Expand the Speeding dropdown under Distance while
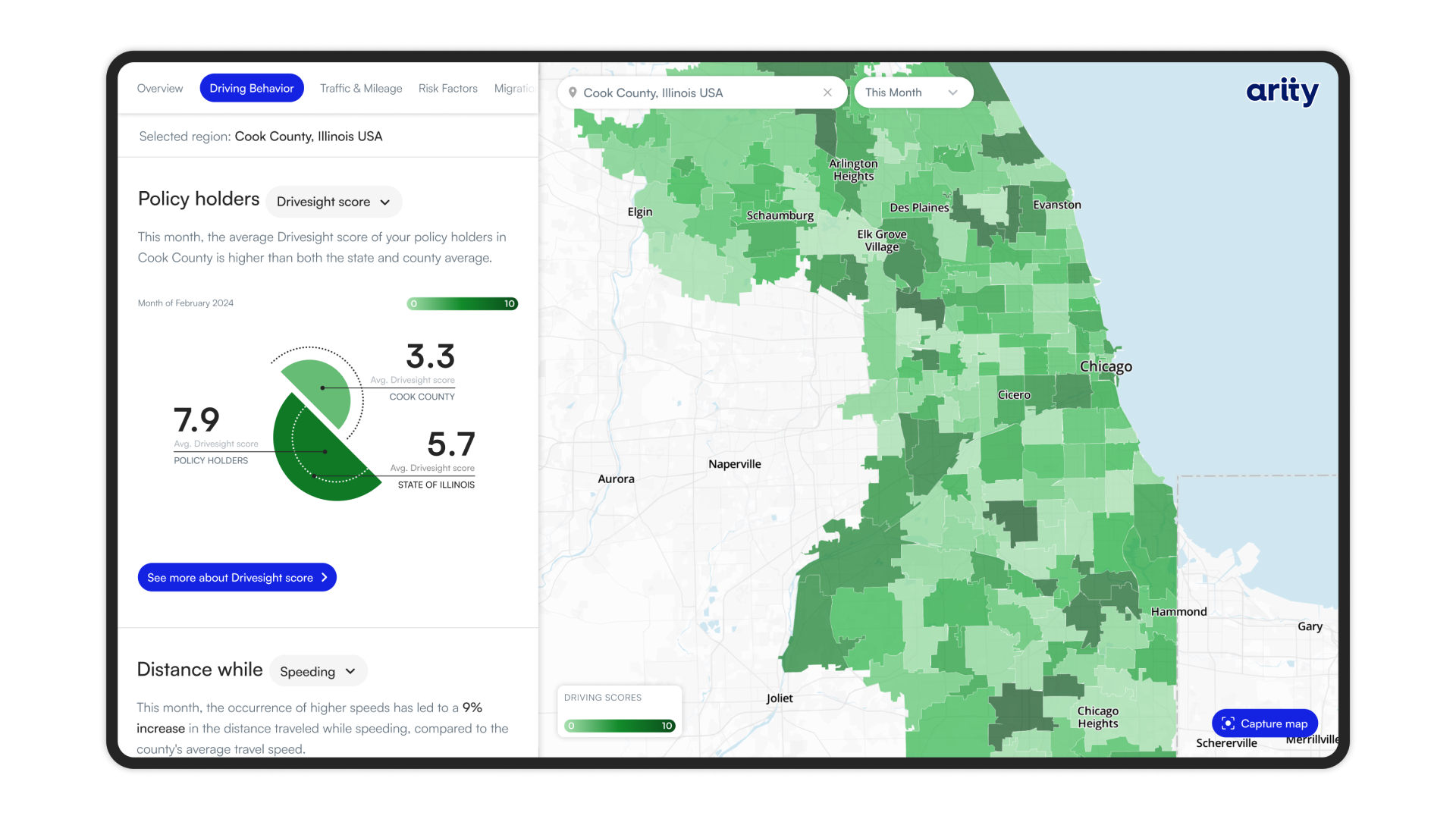Screen dimensions: 1456x819 pyautogui.click(x=318, y=671)
